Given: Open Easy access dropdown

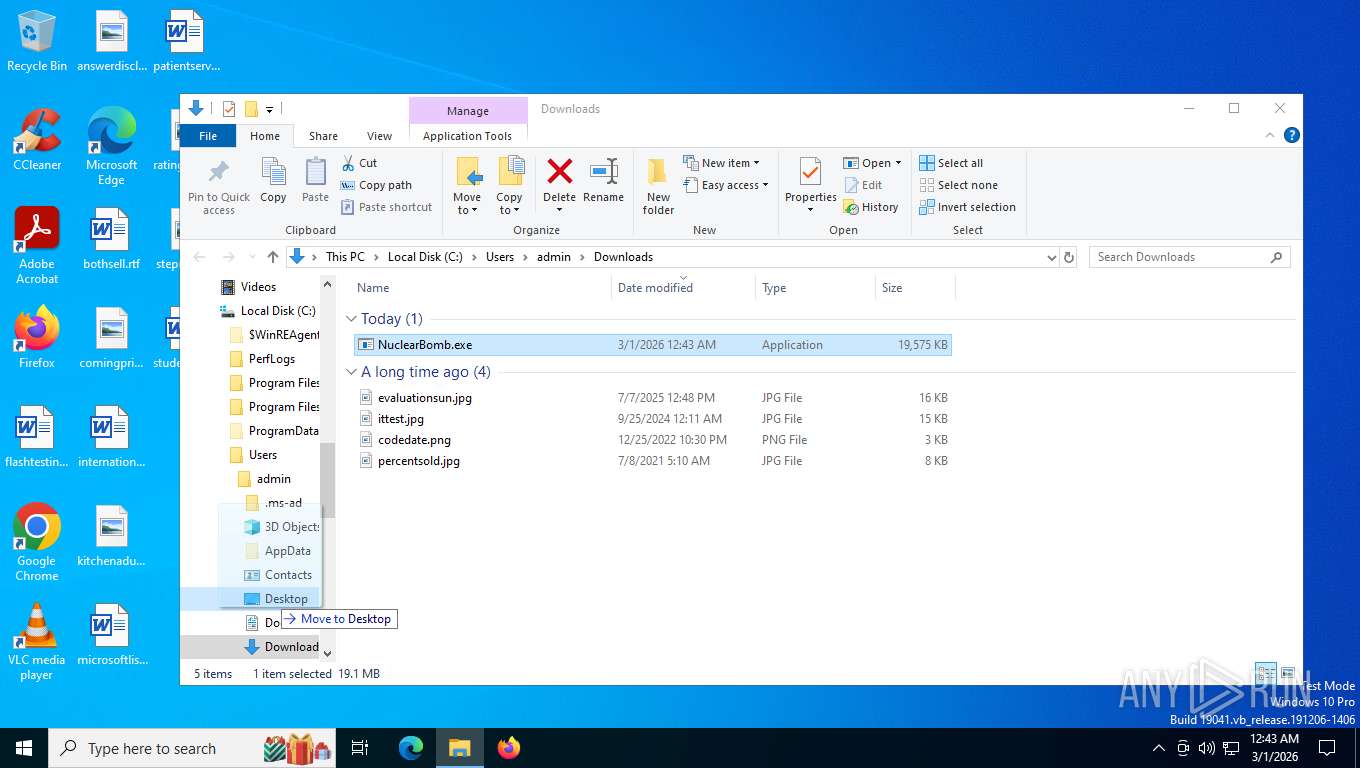Looking at the screenshot, I should [x=727, y=185].
